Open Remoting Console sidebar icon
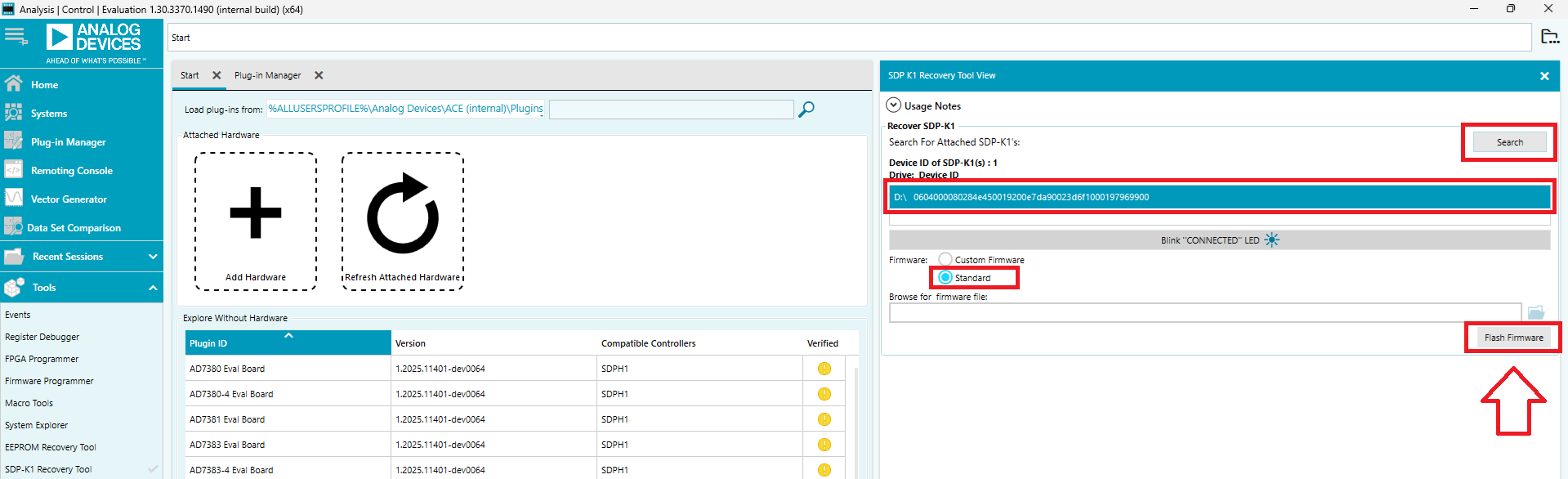Viewport: 1568px width, 479px height. point(13,170)
